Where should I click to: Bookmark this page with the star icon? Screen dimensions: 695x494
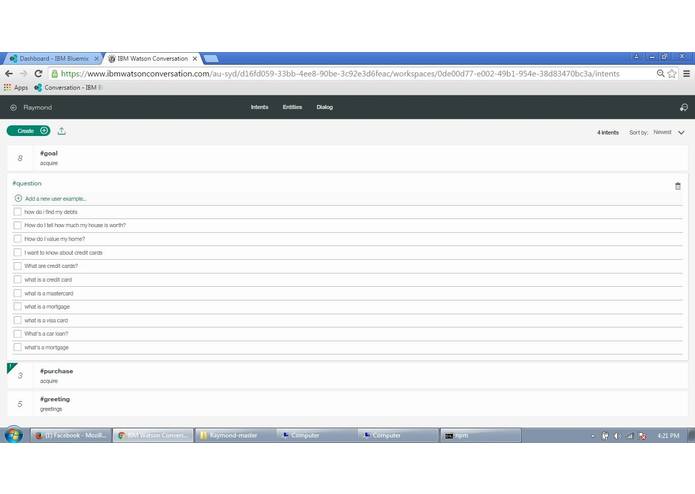point(672,74)
